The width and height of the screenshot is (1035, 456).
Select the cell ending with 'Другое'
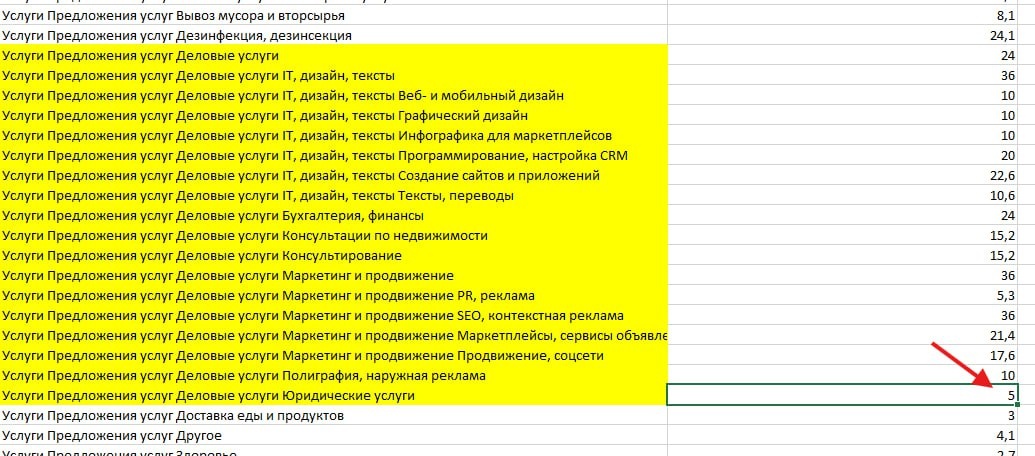click(x=333, y=436)
